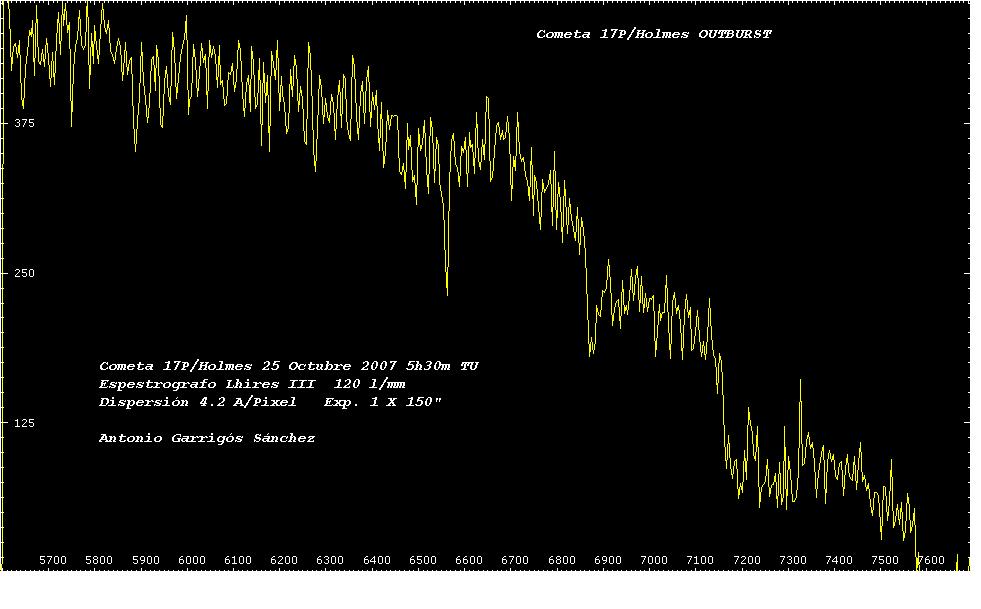Click the author name 'Antonio Garrigós Sánchez'
The width and height of the screenshot is (981, 609).
pos(207,438)
